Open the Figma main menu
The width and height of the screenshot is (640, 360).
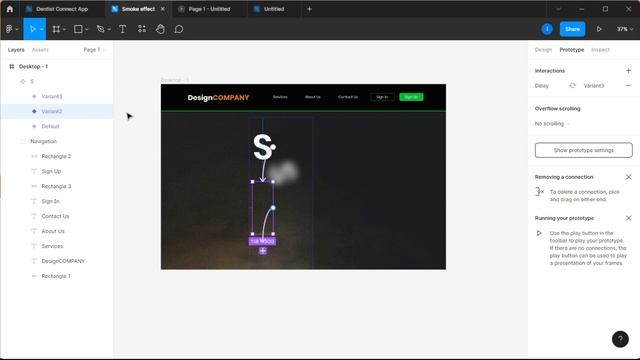pos(9,29)
